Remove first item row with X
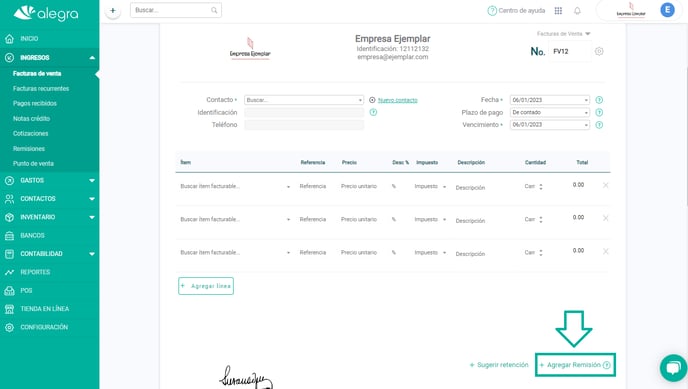 [x=606, y=185]
